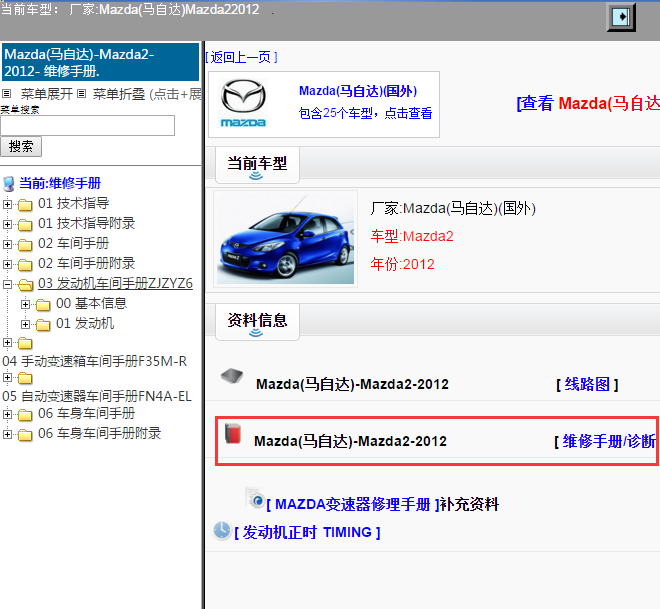Open 04 手动变速箱车间手册F35M-R label

pos(95,362)
